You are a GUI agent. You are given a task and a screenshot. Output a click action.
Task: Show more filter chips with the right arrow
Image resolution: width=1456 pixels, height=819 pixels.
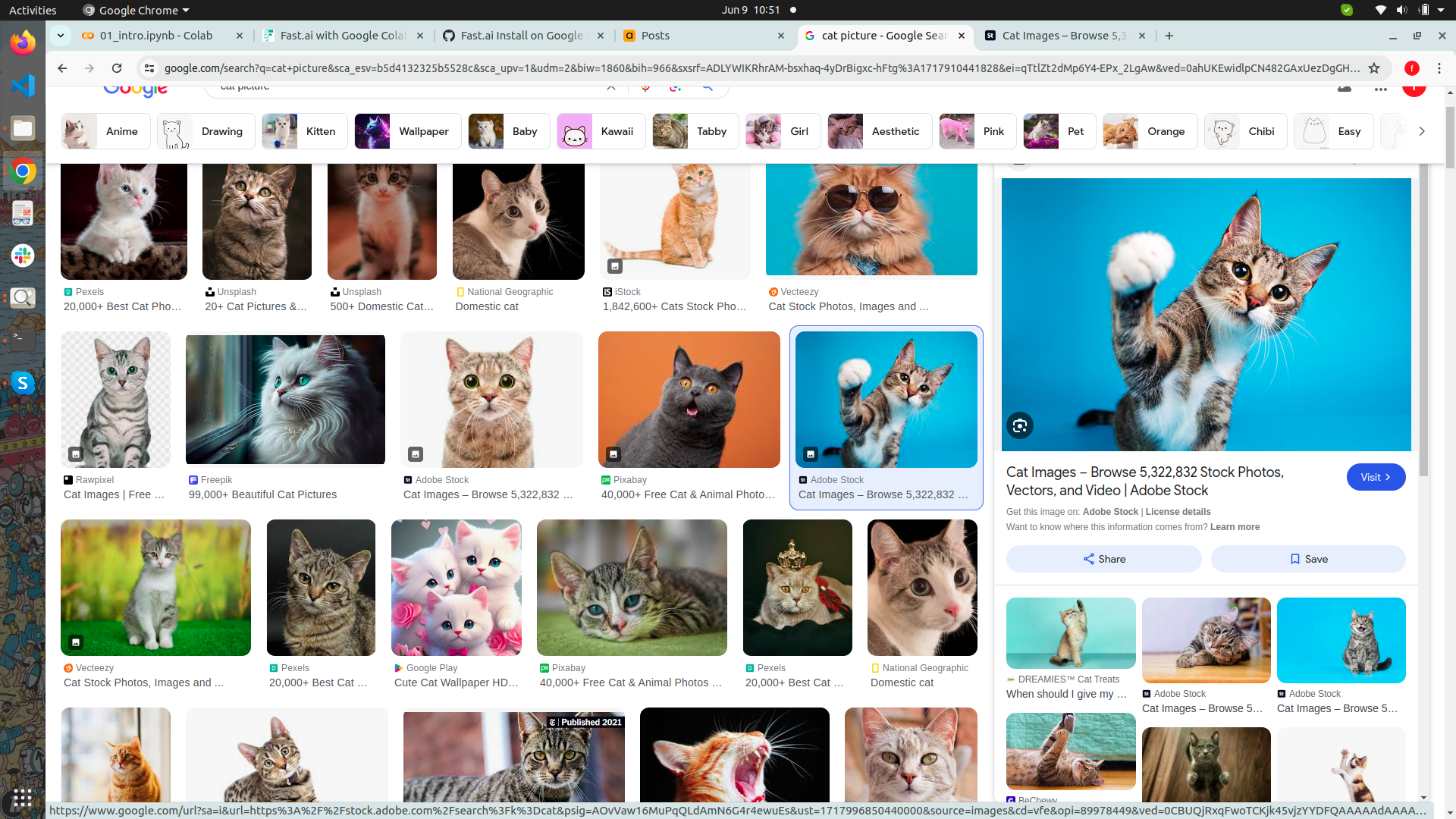[x=1422, y=131]
